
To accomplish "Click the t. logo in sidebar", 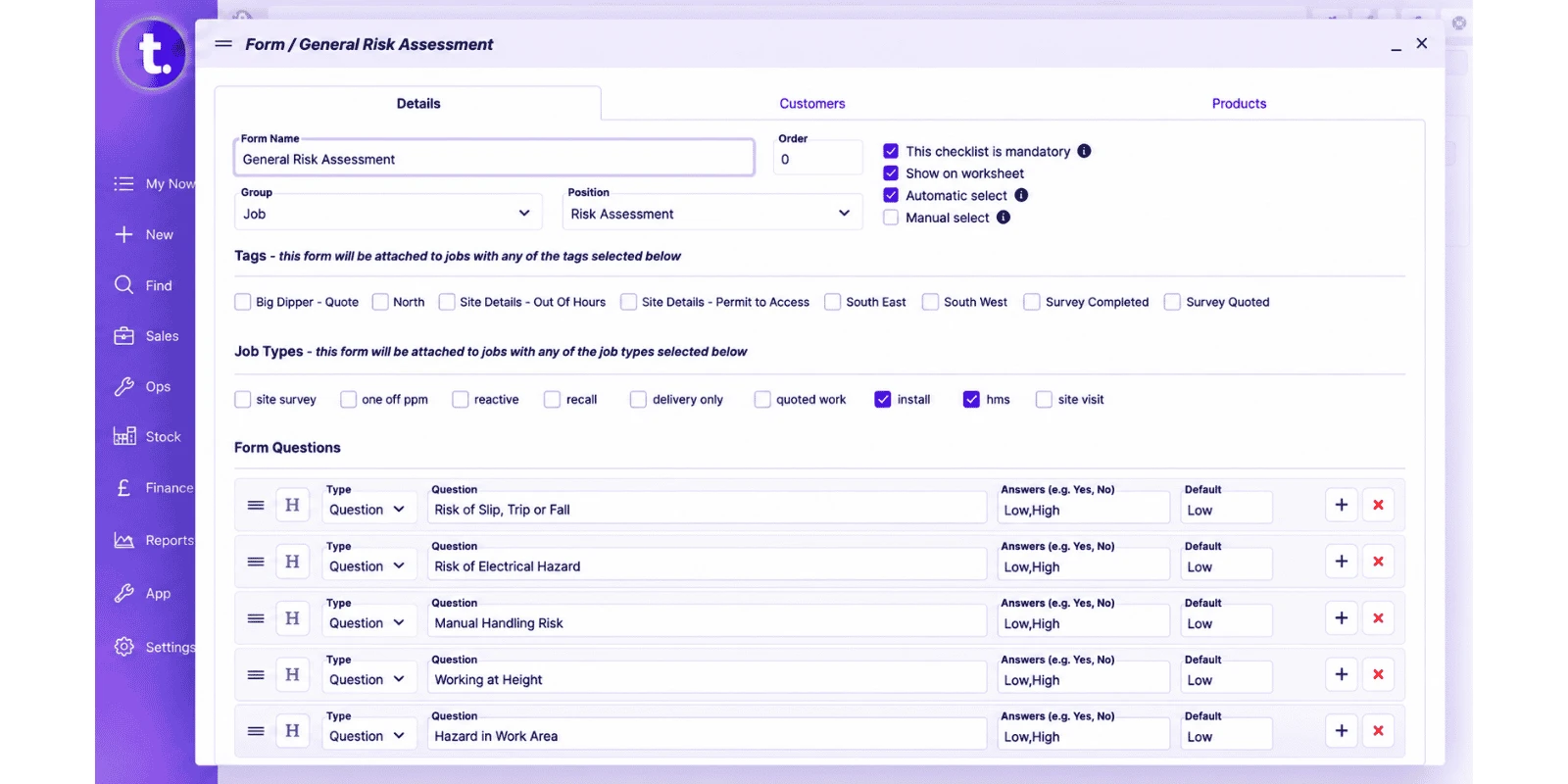I will (152, 54).
